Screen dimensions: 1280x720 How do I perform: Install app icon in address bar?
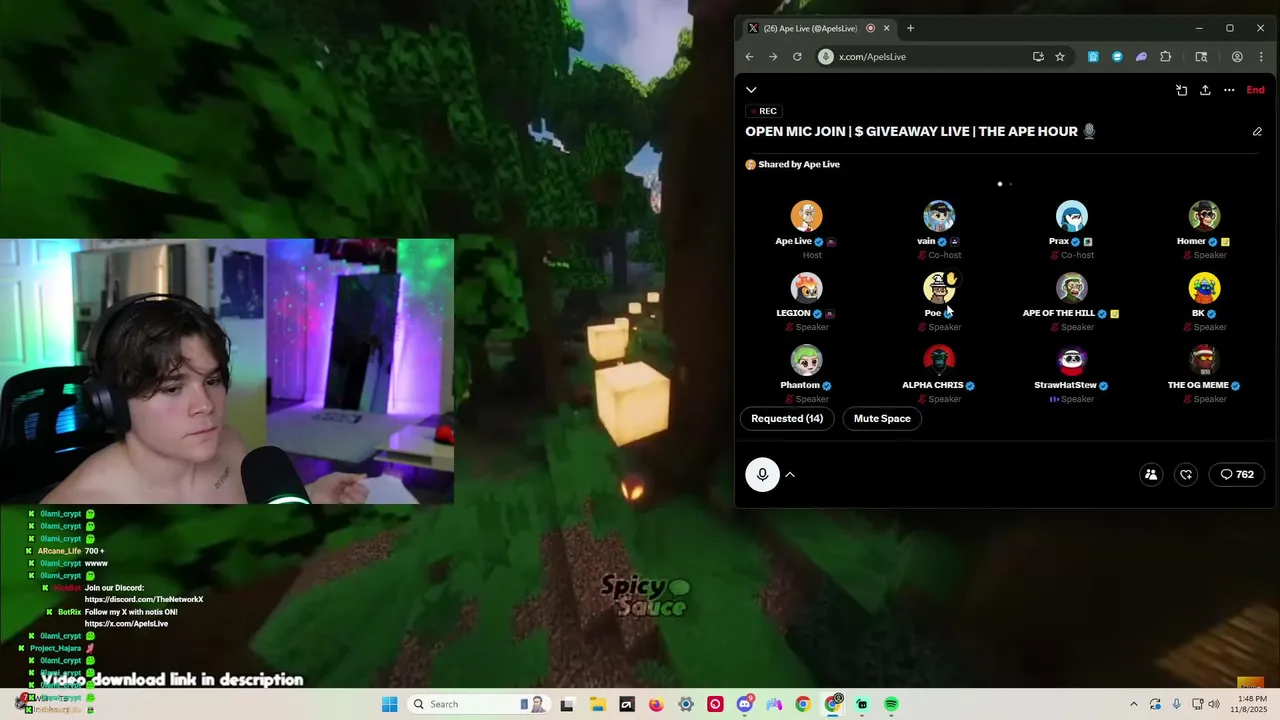click(1038, 57)
